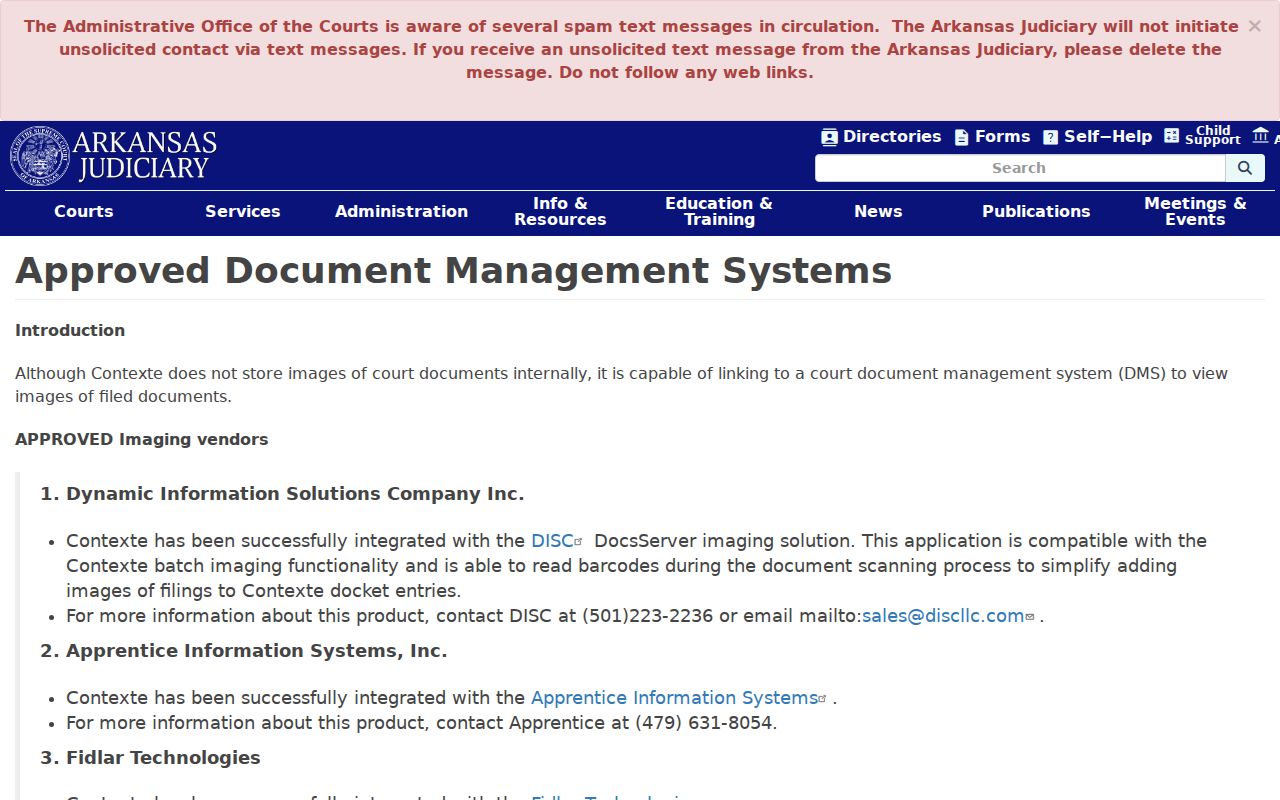Click the Introduction subheading
The width and height of the screenshot is (1280, 800).
[70, 331]
